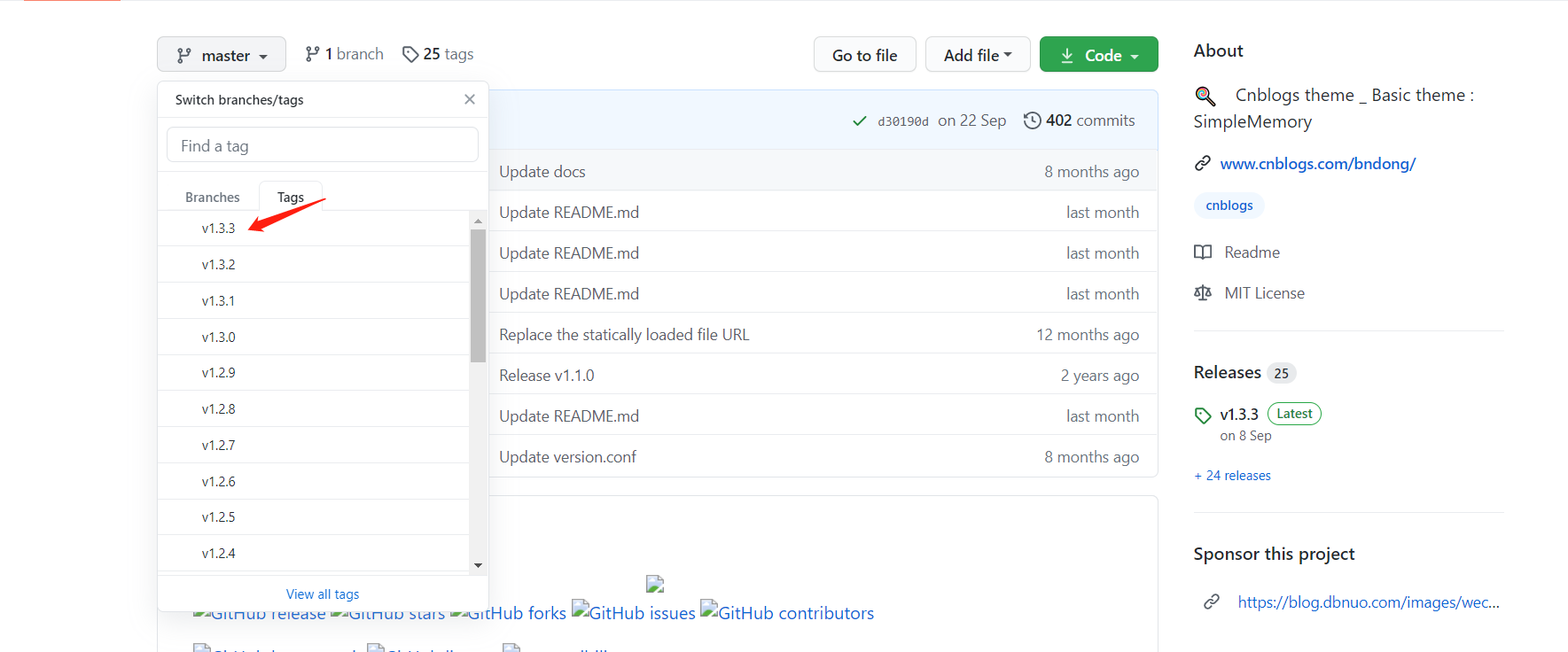
Task: Select tag v1.3.2
Action: [x=314, y=265]
